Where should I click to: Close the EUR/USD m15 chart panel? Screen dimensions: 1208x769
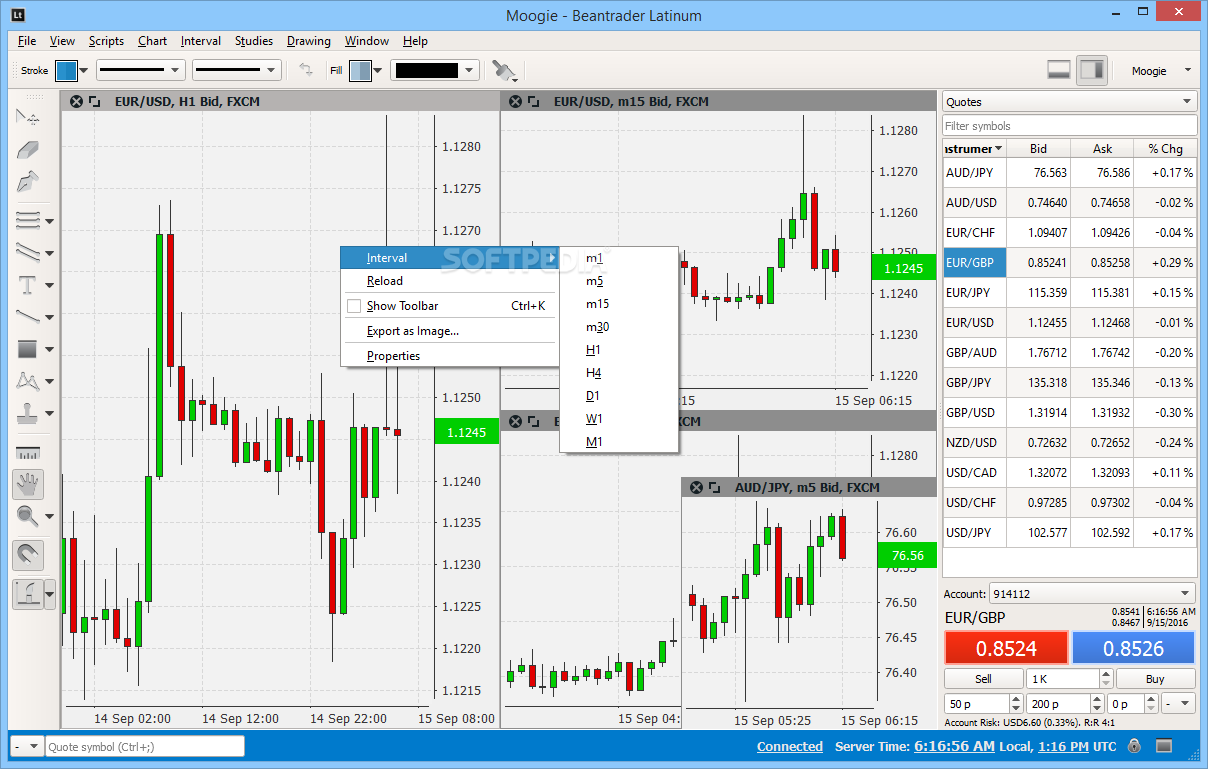pyautogui.click(x=516, y=101)
